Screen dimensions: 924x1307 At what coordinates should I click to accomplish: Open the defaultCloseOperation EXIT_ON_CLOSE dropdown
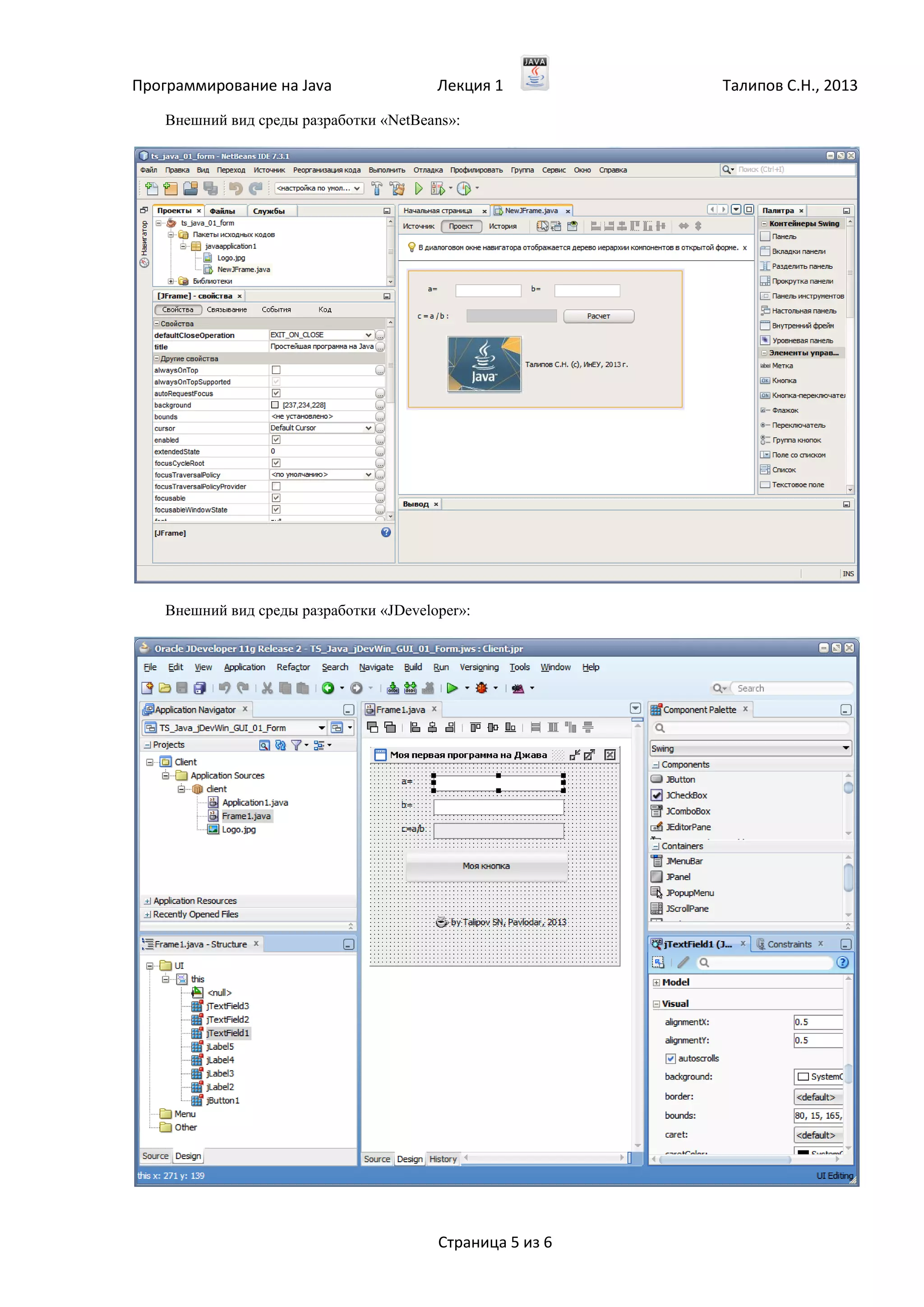point(368,335)
